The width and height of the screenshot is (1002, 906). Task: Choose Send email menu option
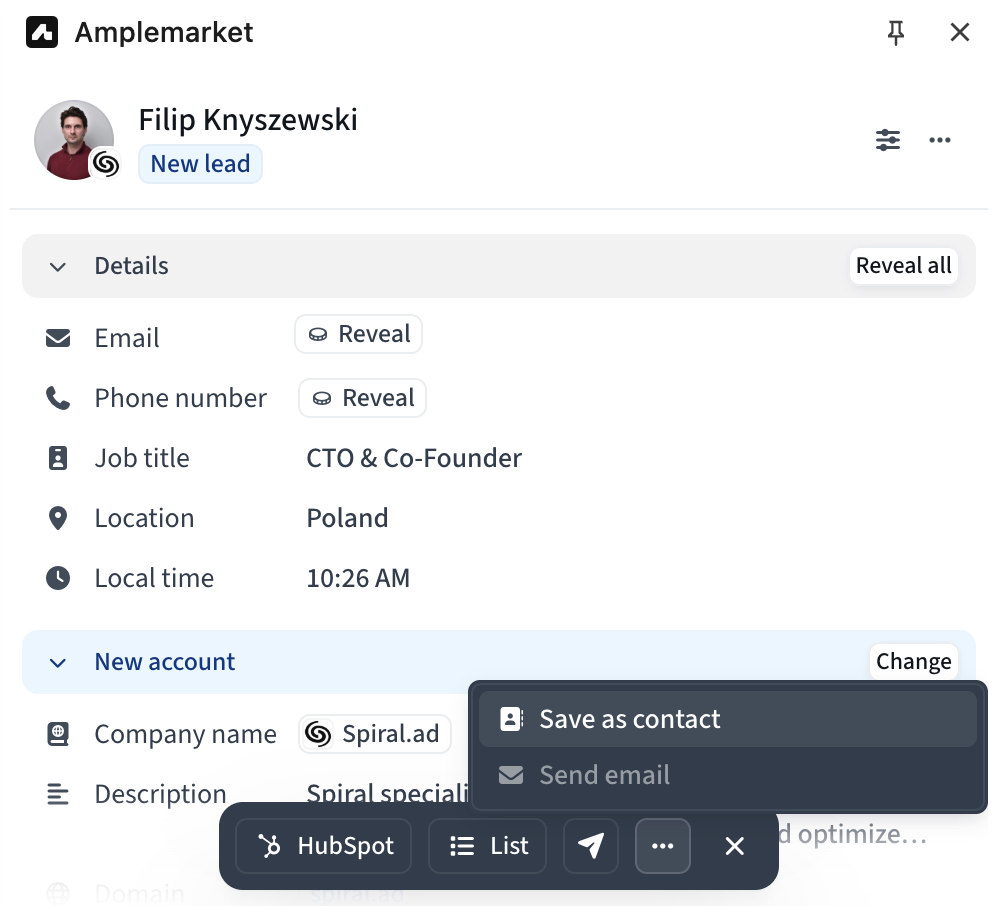(728, 775)
